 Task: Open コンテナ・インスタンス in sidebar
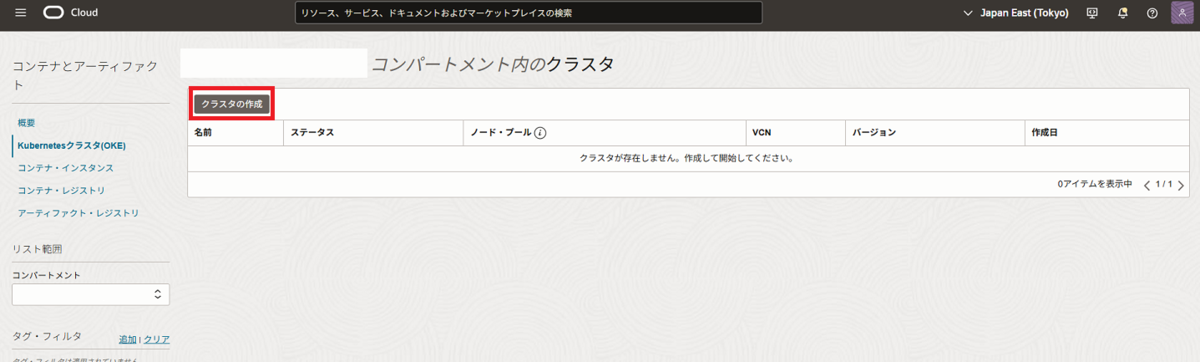pos(66,168)
